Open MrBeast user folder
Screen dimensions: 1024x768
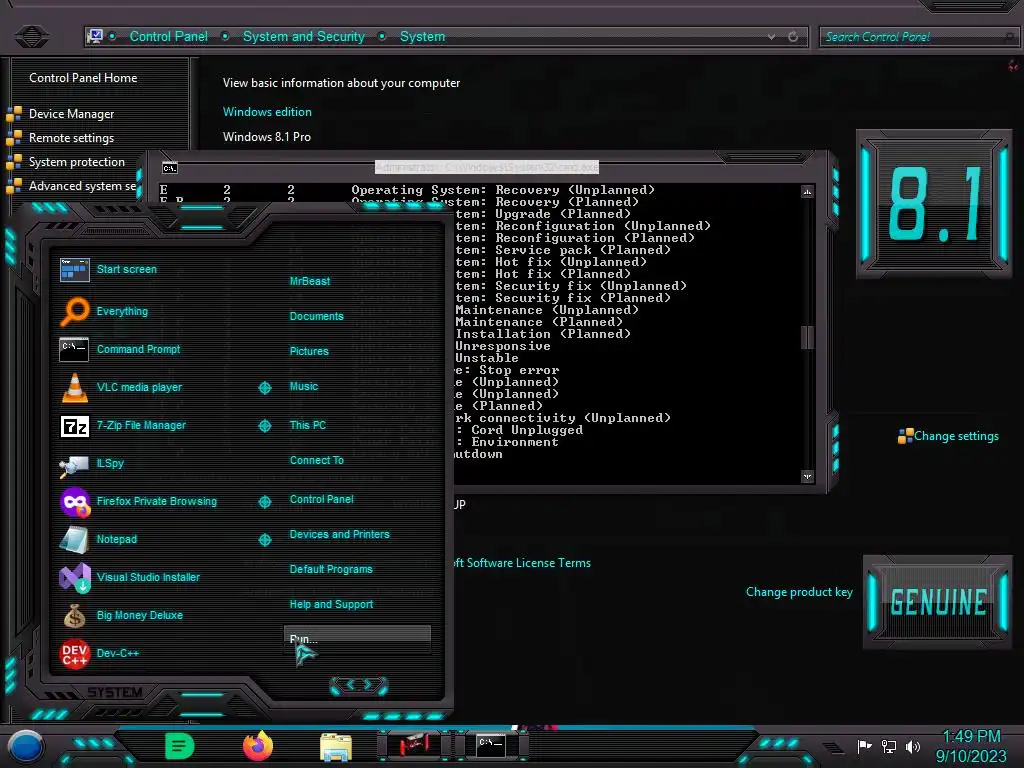310,281
